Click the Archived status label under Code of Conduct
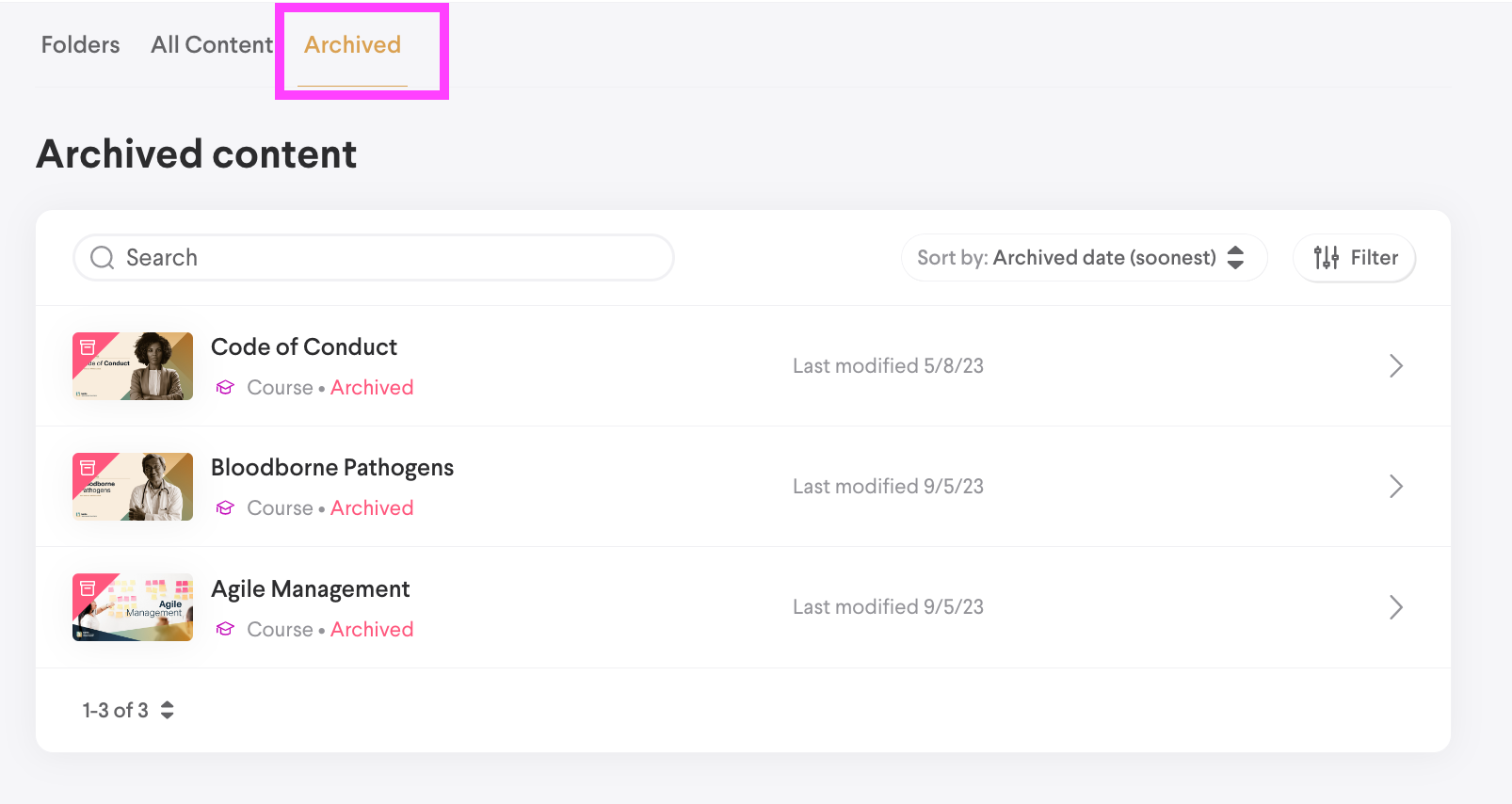1512x804 pixels. [372, 387]
